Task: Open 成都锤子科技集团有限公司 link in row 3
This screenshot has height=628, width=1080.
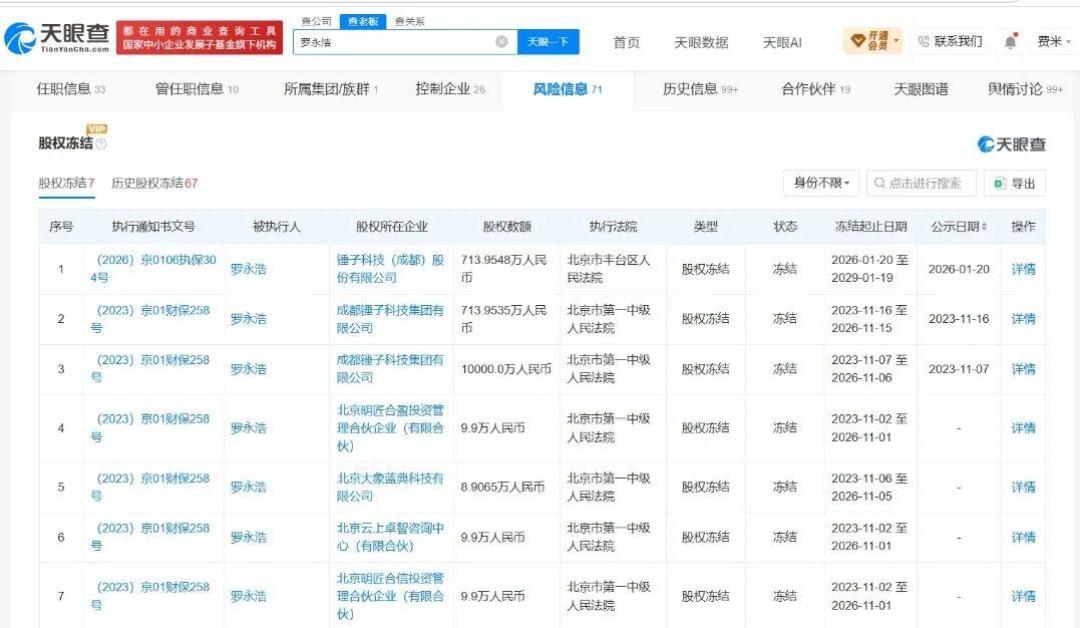Action: 390,368
